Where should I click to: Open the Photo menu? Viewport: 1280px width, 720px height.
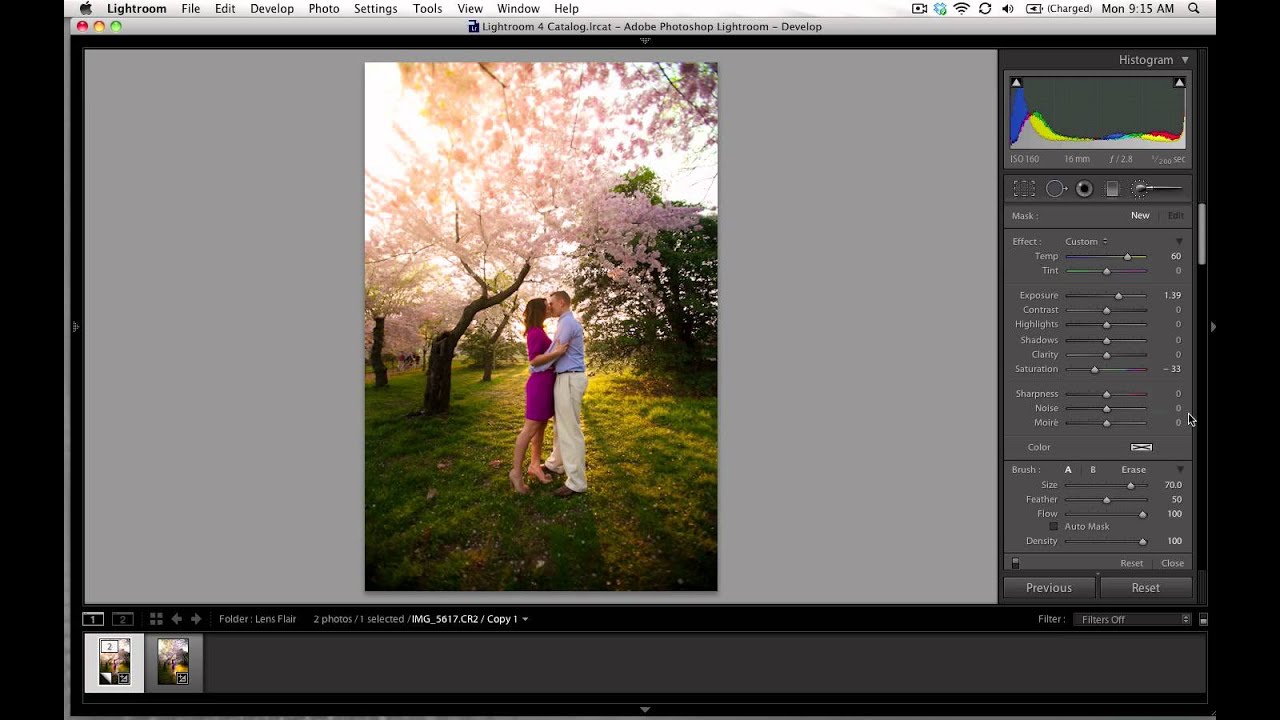324,9
